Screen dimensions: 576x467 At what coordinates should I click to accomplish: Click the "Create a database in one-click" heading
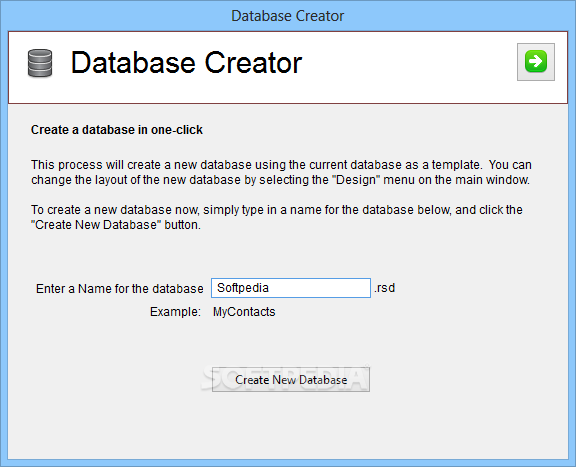(117, 130)
